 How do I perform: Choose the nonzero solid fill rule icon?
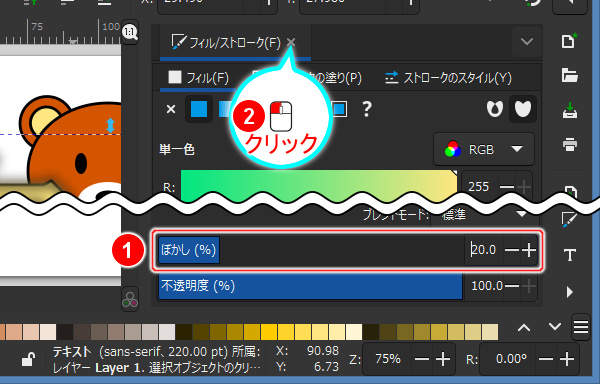click(x=523, y=109)
